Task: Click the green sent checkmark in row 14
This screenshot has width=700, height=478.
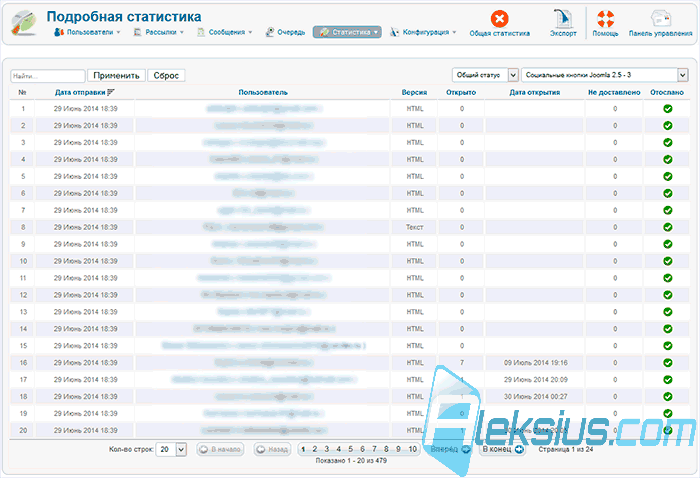Action: (667, 329)
